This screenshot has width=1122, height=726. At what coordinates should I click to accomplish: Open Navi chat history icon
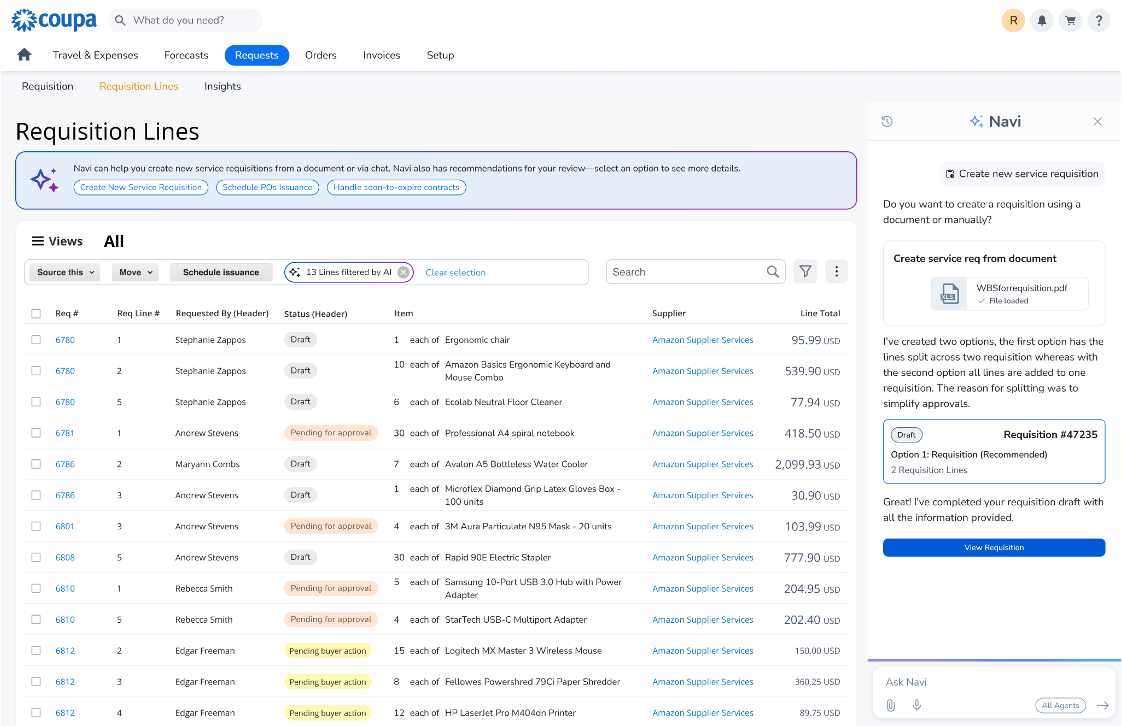tap(887, 122)
